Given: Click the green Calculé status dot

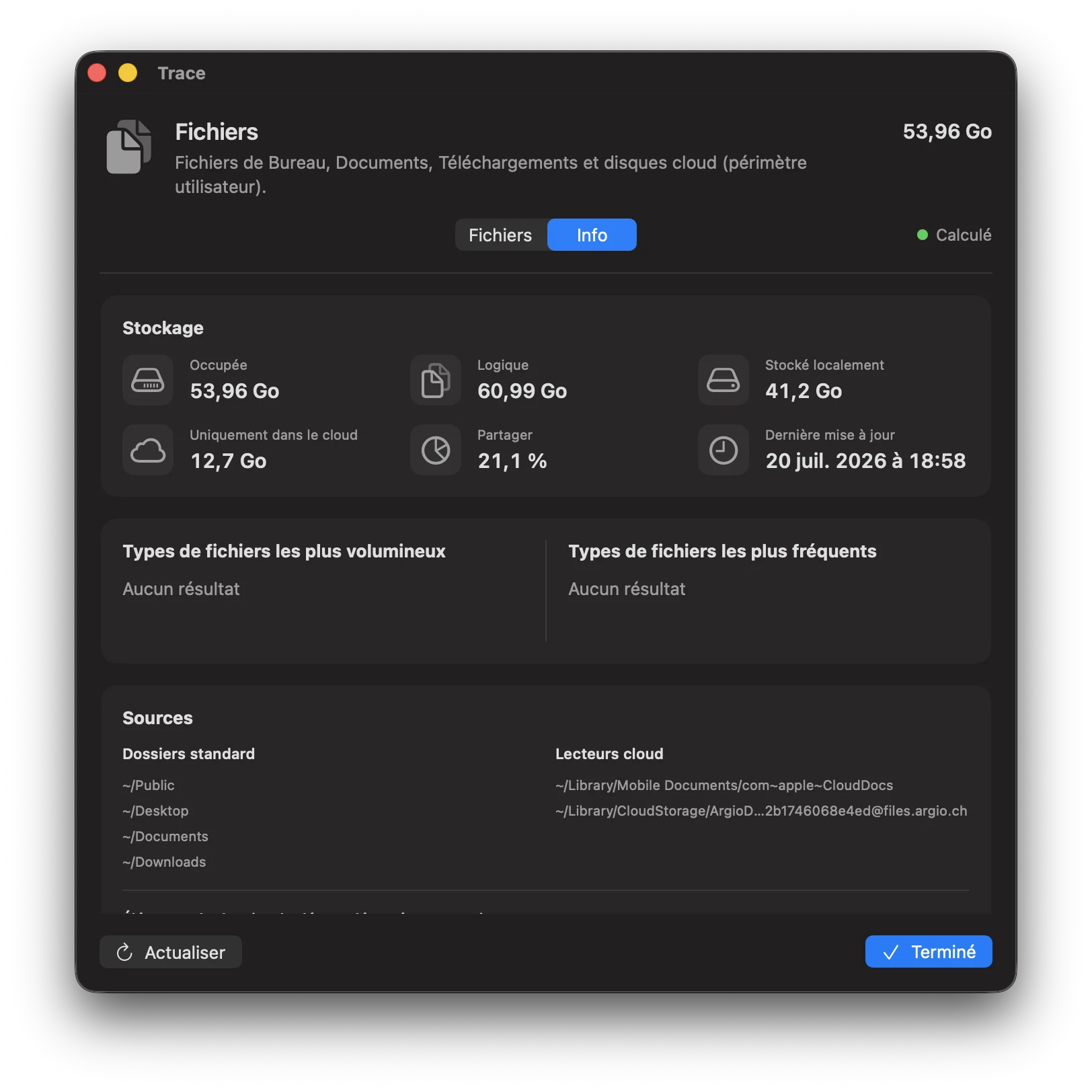Looking at the screenshot, I should 923,235.
